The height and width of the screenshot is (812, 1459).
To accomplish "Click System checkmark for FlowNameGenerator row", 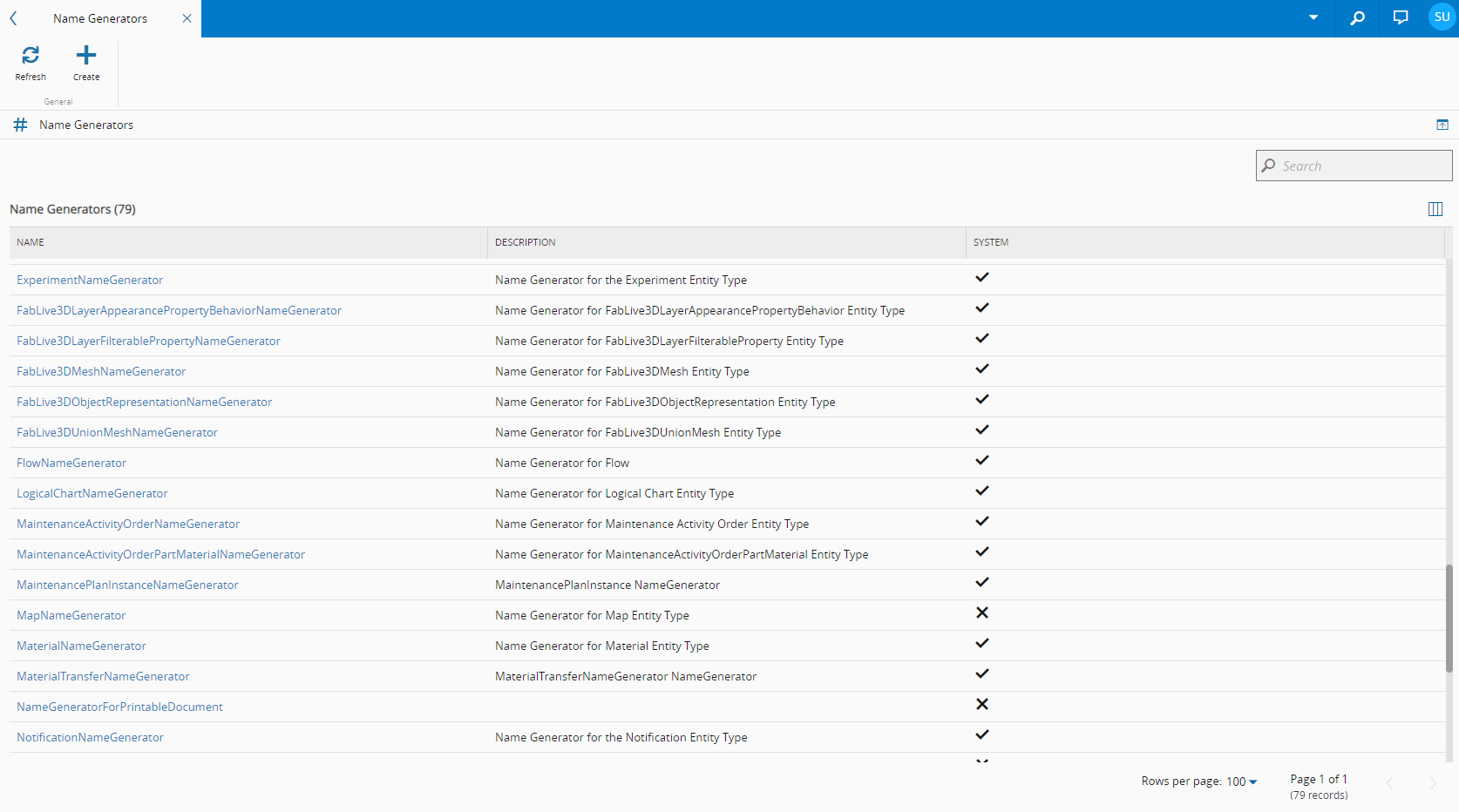I will (x=982, y=461).
